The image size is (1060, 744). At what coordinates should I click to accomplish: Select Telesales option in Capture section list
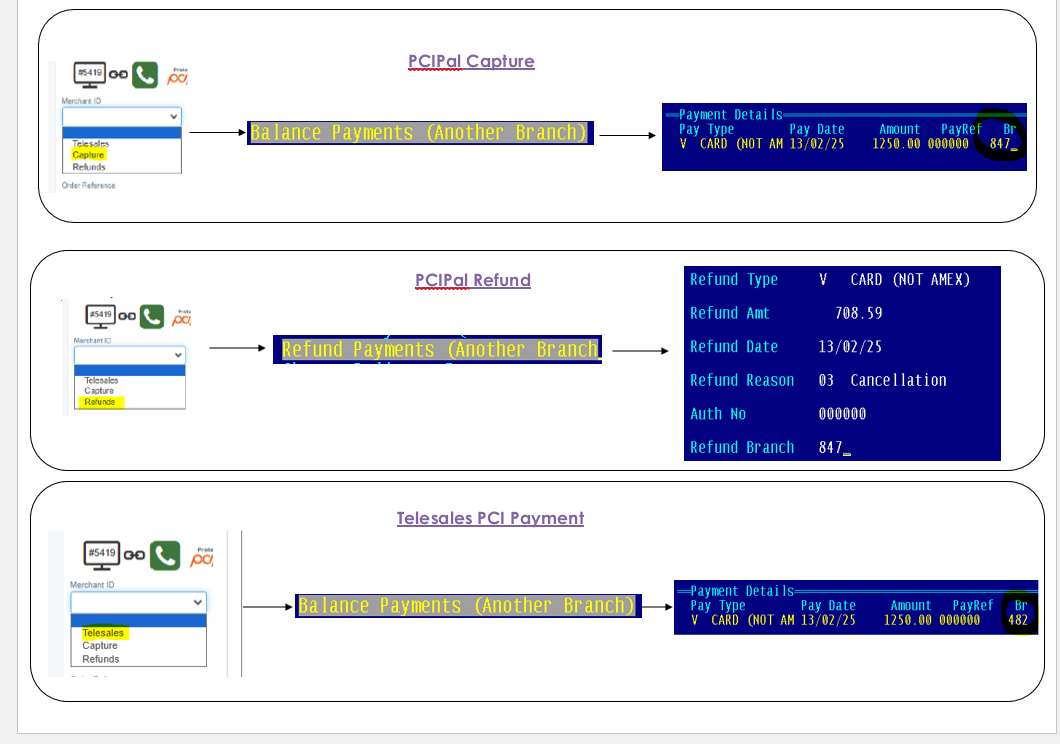point(91,143)
